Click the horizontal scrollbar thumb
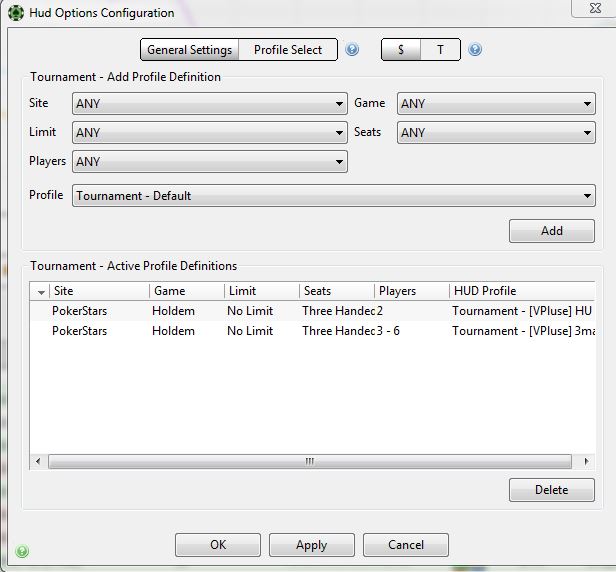This screenshot has width=616, height=572. tap(310, 462)
